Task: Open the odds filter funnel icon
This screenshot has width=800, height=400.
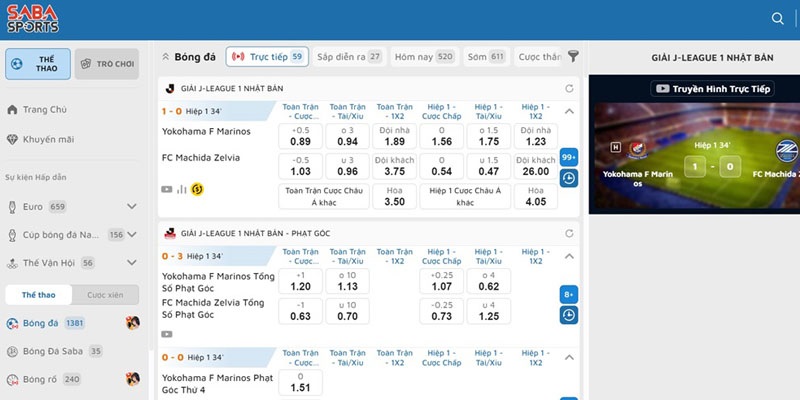Action: click(573, 57)
